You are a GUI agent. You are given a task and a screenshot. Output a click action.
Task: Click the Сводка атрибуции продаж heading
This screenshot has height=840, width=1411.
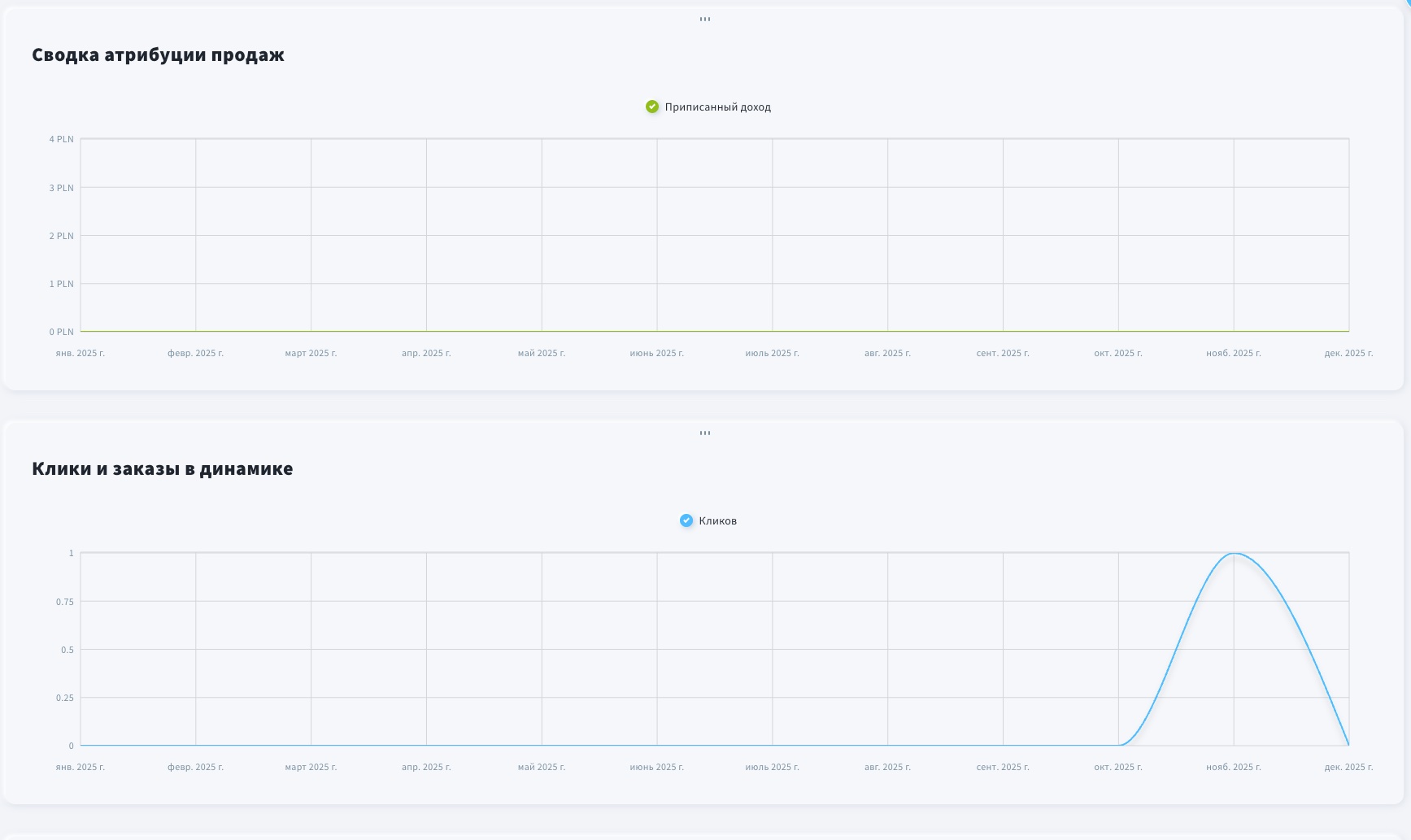click(159, 54)
